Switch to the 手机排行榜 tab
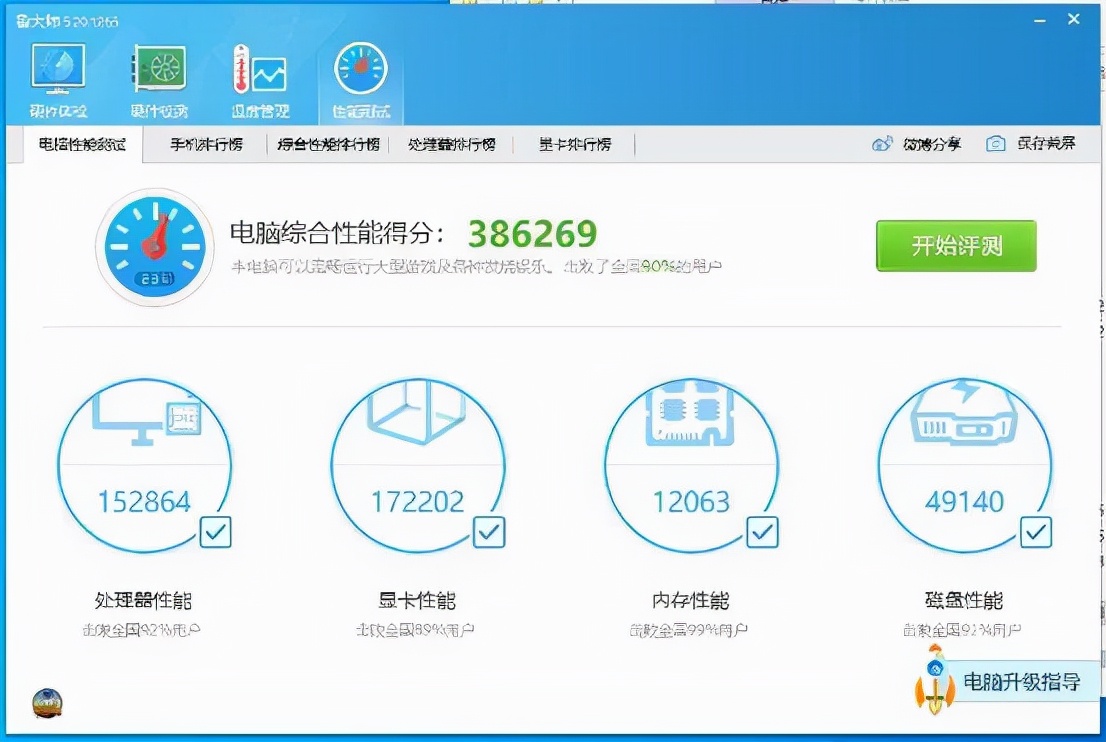 (x=205, y=144)
